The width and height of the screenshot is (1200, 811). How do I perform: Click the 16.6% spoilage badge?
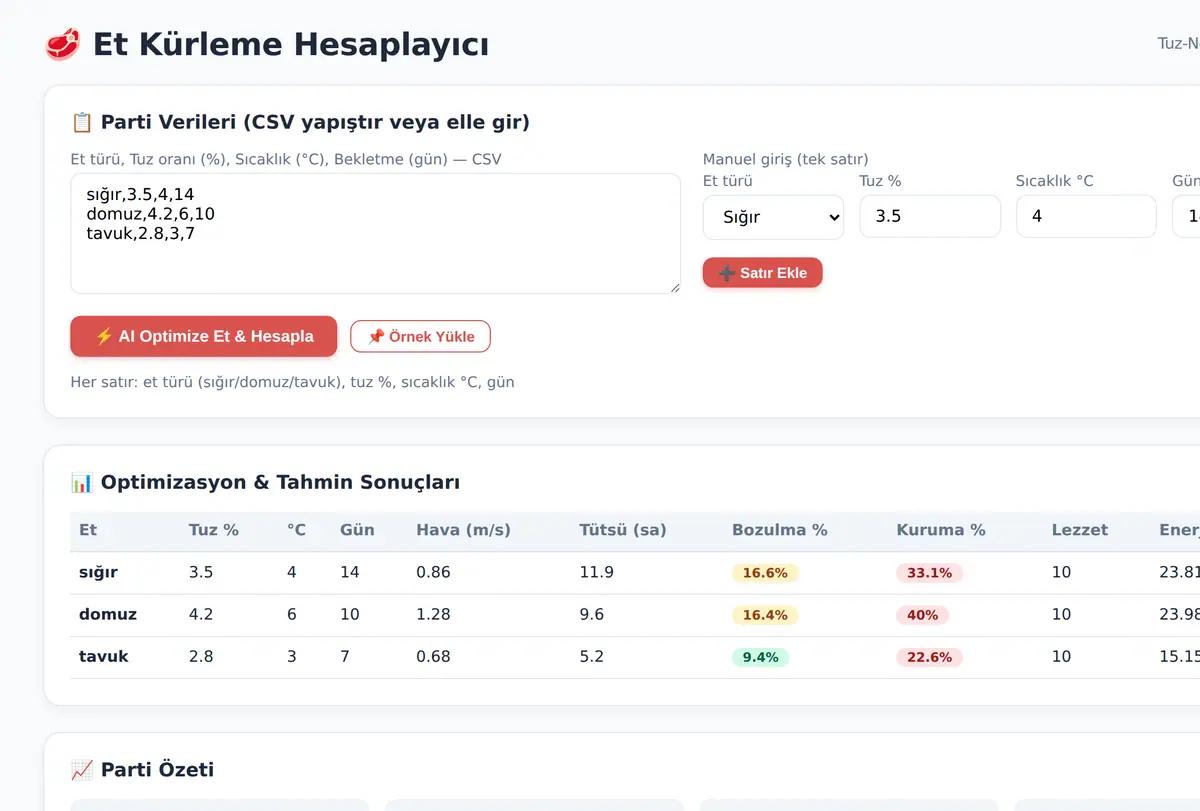tap(765, 573)
